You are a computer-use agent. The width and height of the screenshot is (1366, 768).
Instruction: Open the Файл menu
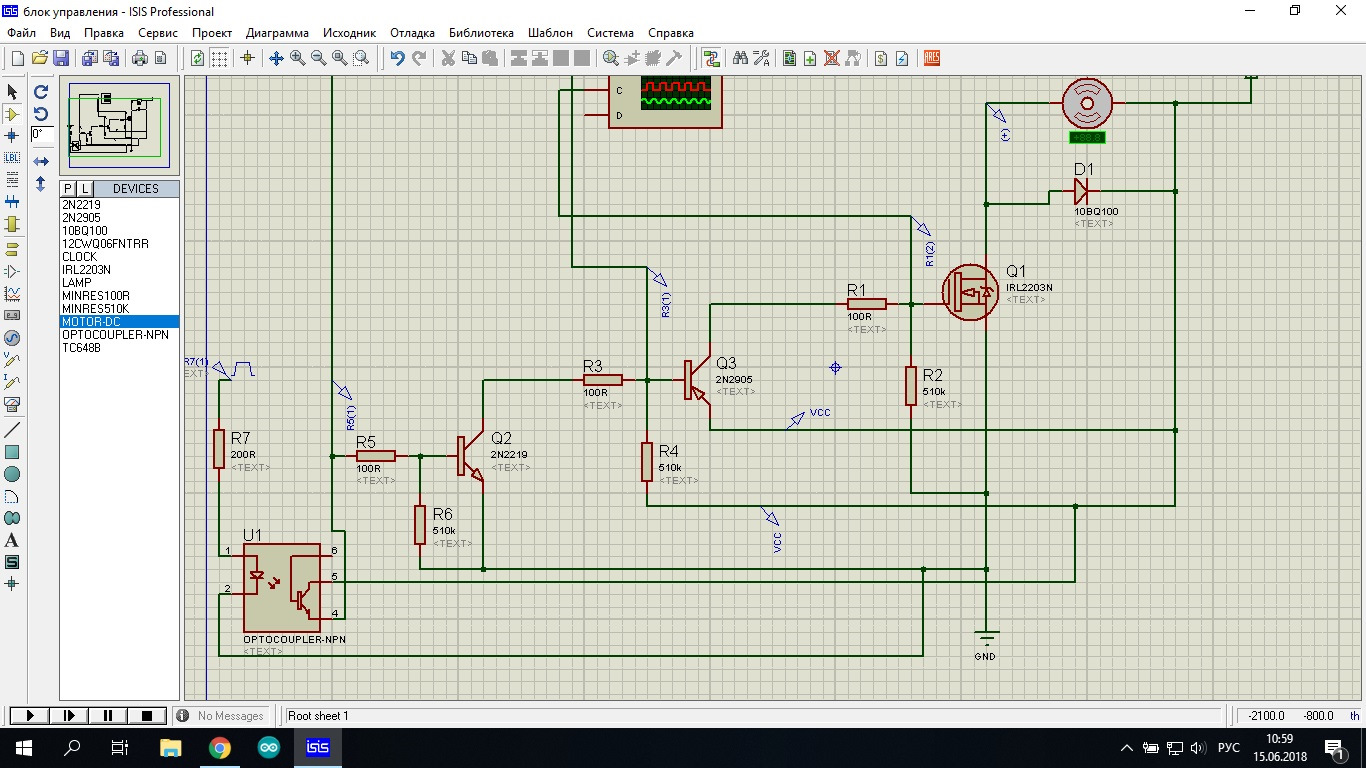tap(21, 33)
